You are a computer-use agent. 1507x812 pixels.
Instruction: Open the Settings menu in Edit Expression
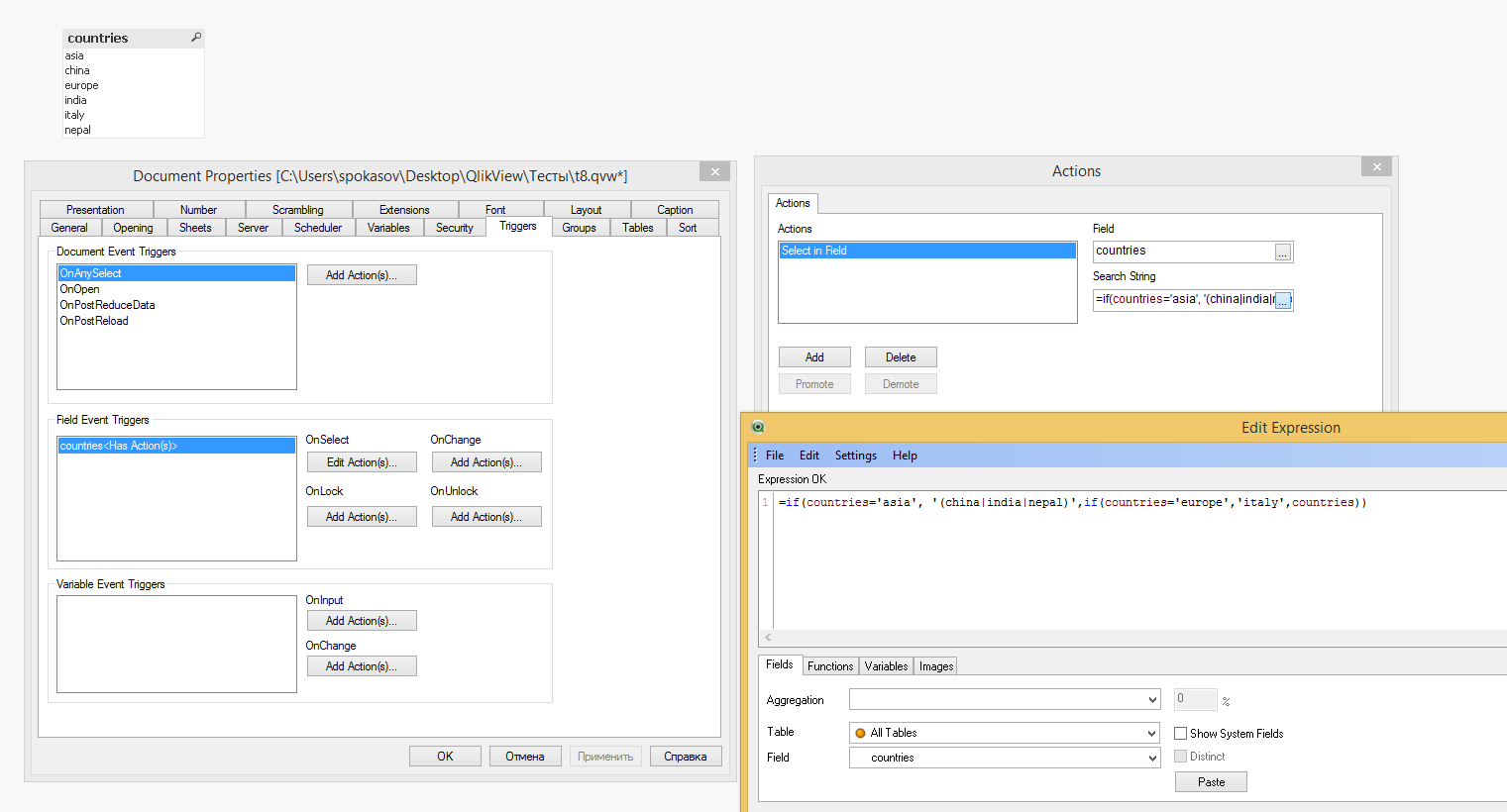(855, 456)
